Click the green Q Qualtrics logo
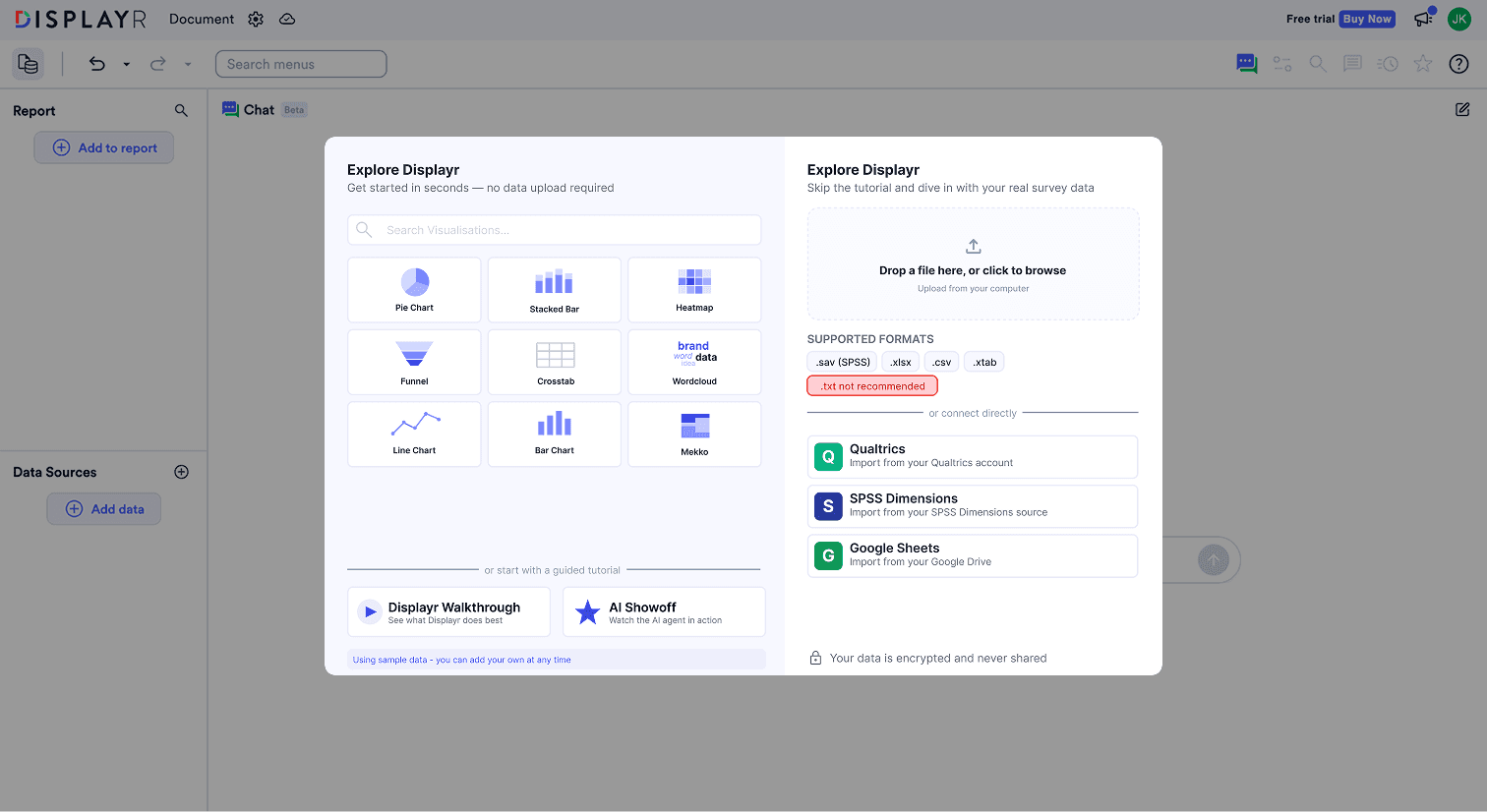1487x812 pixels. point(828,457)
